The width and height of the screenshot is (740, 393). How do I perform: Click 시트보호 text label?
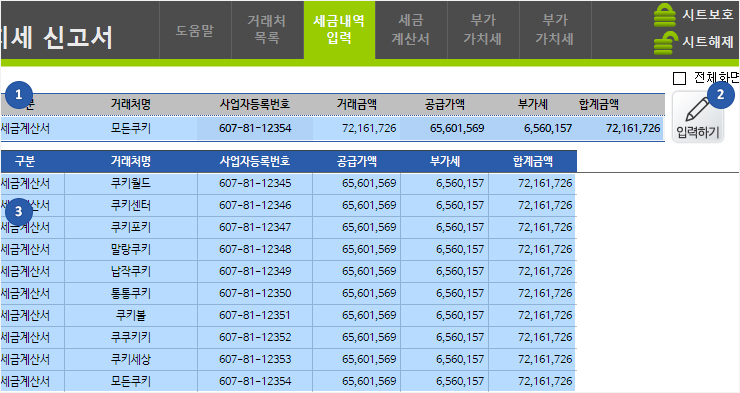(x=708, y=15)
